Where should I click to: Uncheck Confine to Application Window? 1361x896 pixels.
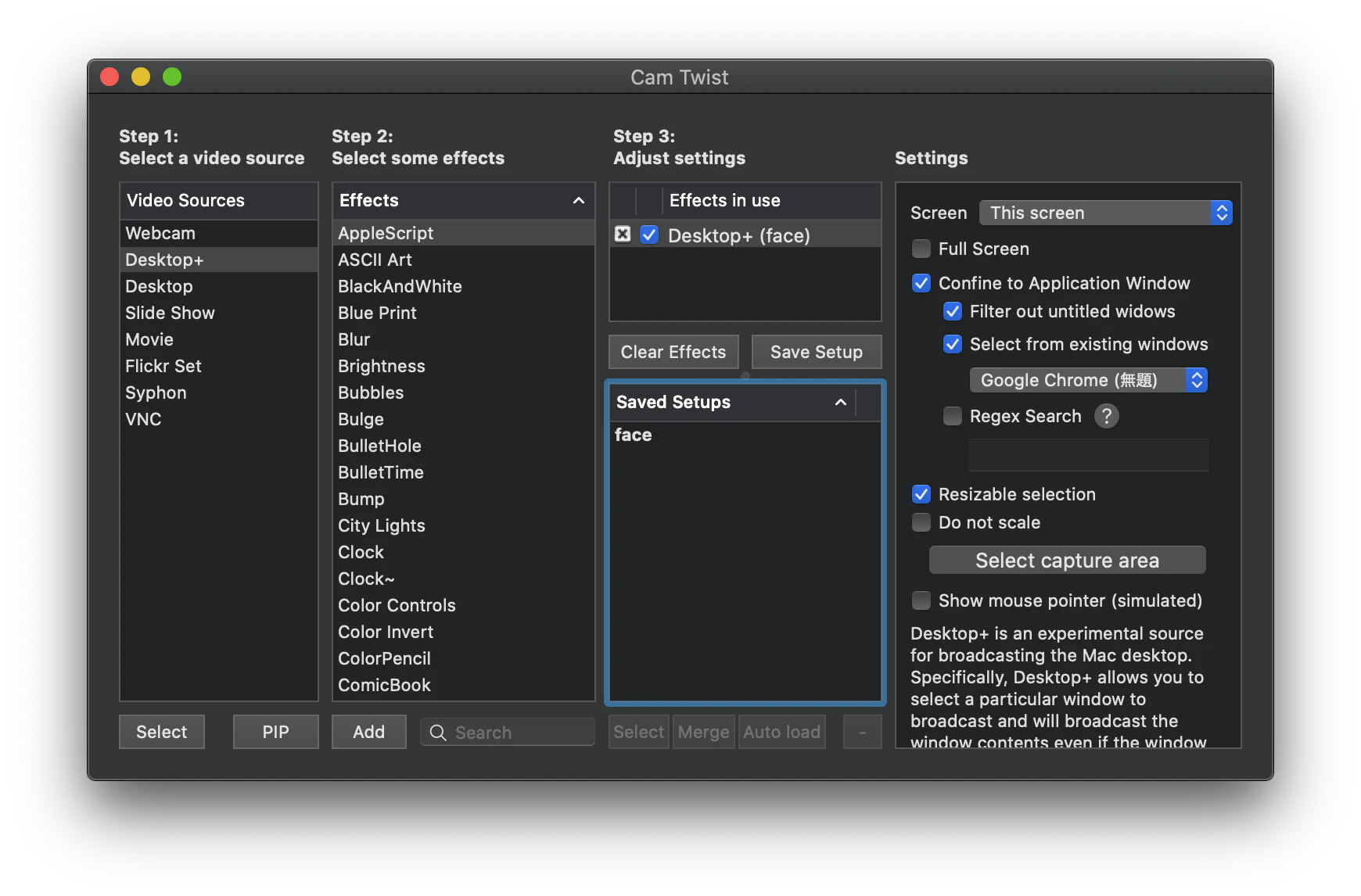tap(921, 283)
